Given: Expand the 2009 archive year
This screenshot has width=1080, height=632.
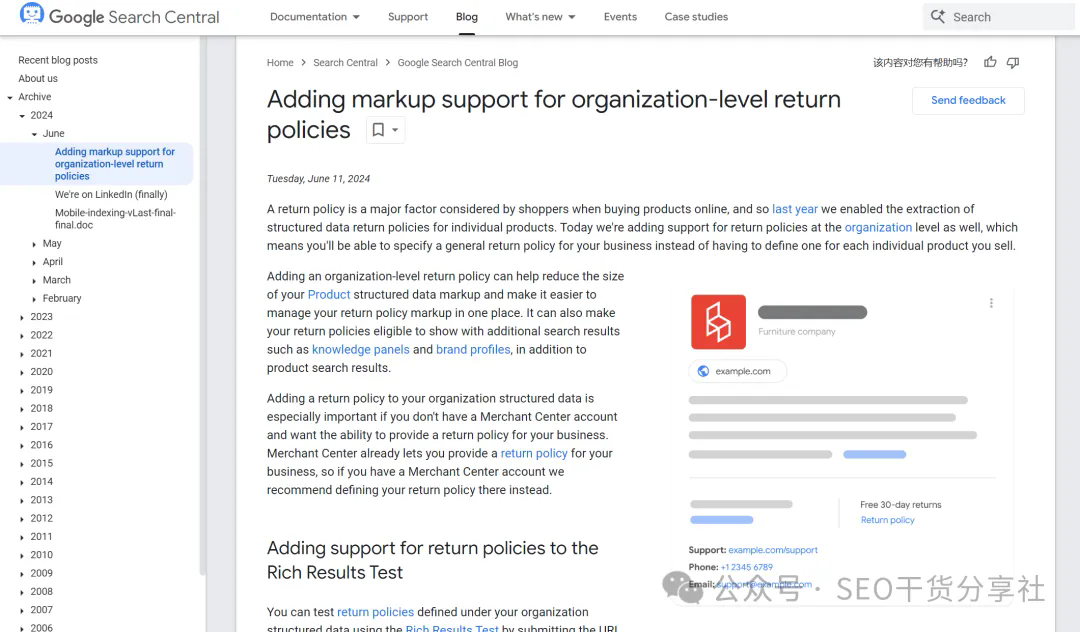Looking at the screenshot, I should [x=22, y=573].
